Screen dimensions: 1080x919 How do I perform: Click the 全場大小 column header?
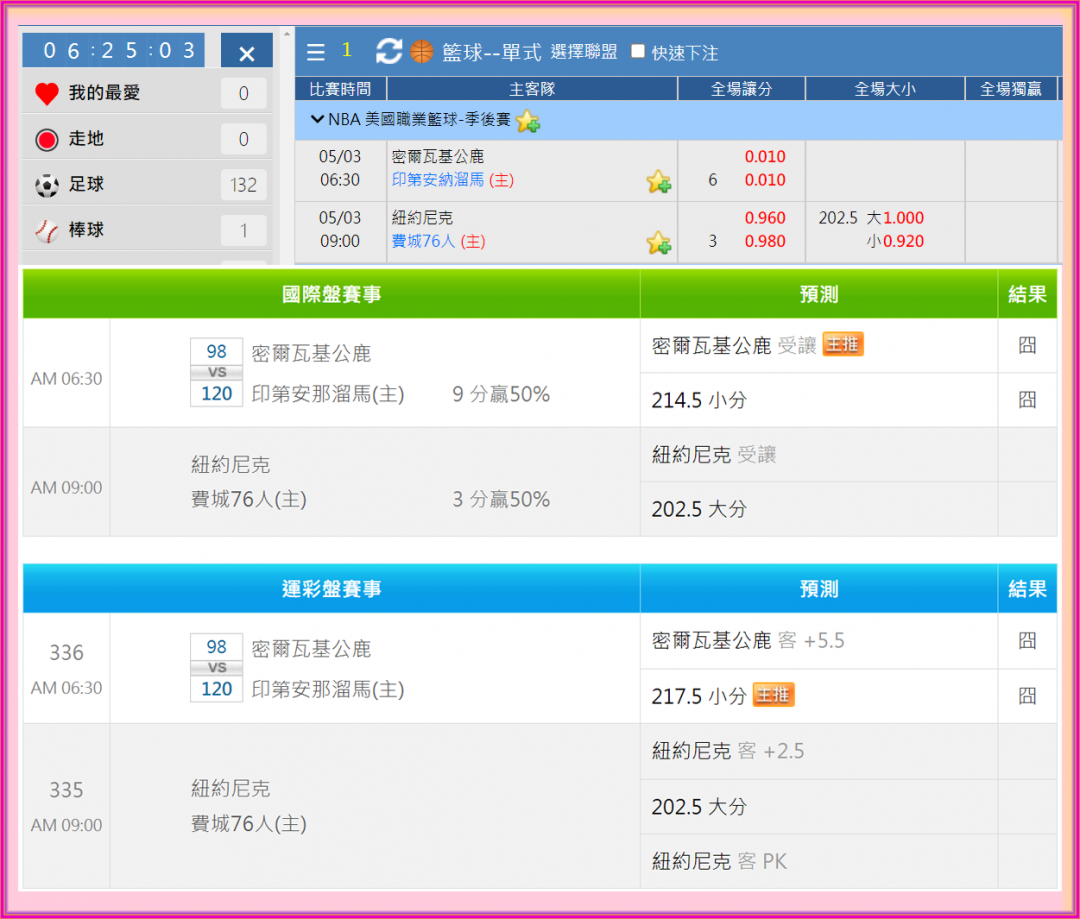click(884, 89)
